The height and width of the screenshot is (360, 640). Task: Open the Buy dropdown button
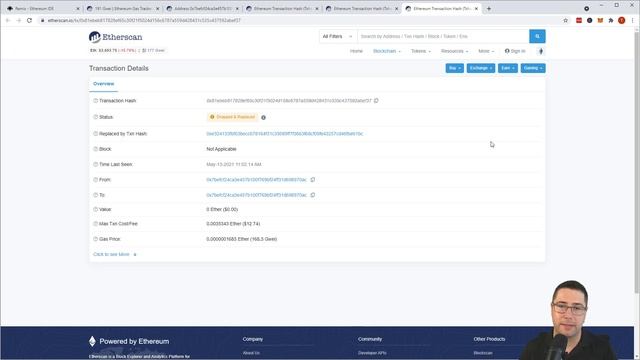[454, 68]
